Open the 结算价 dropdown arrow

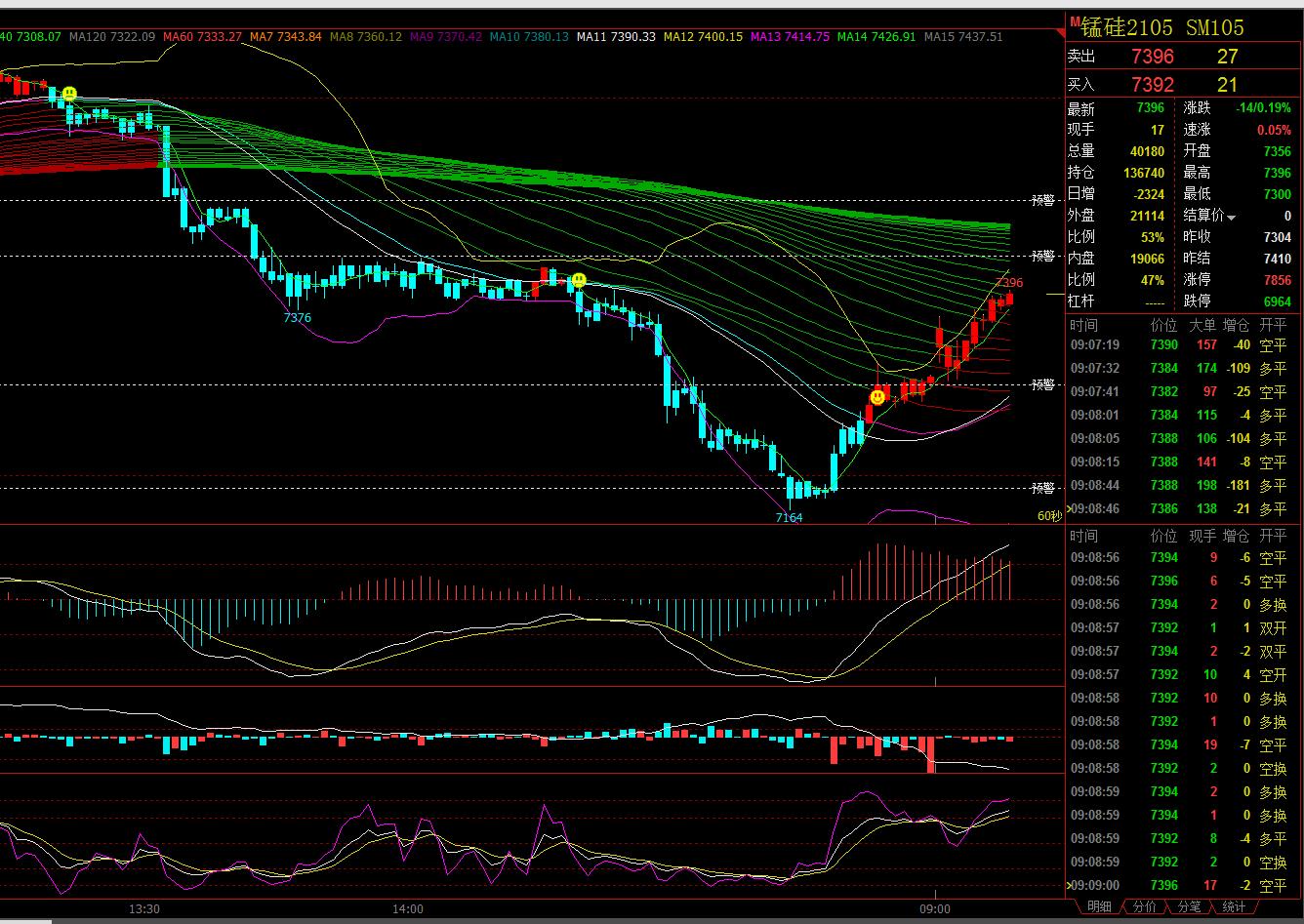pos(1232,218)
